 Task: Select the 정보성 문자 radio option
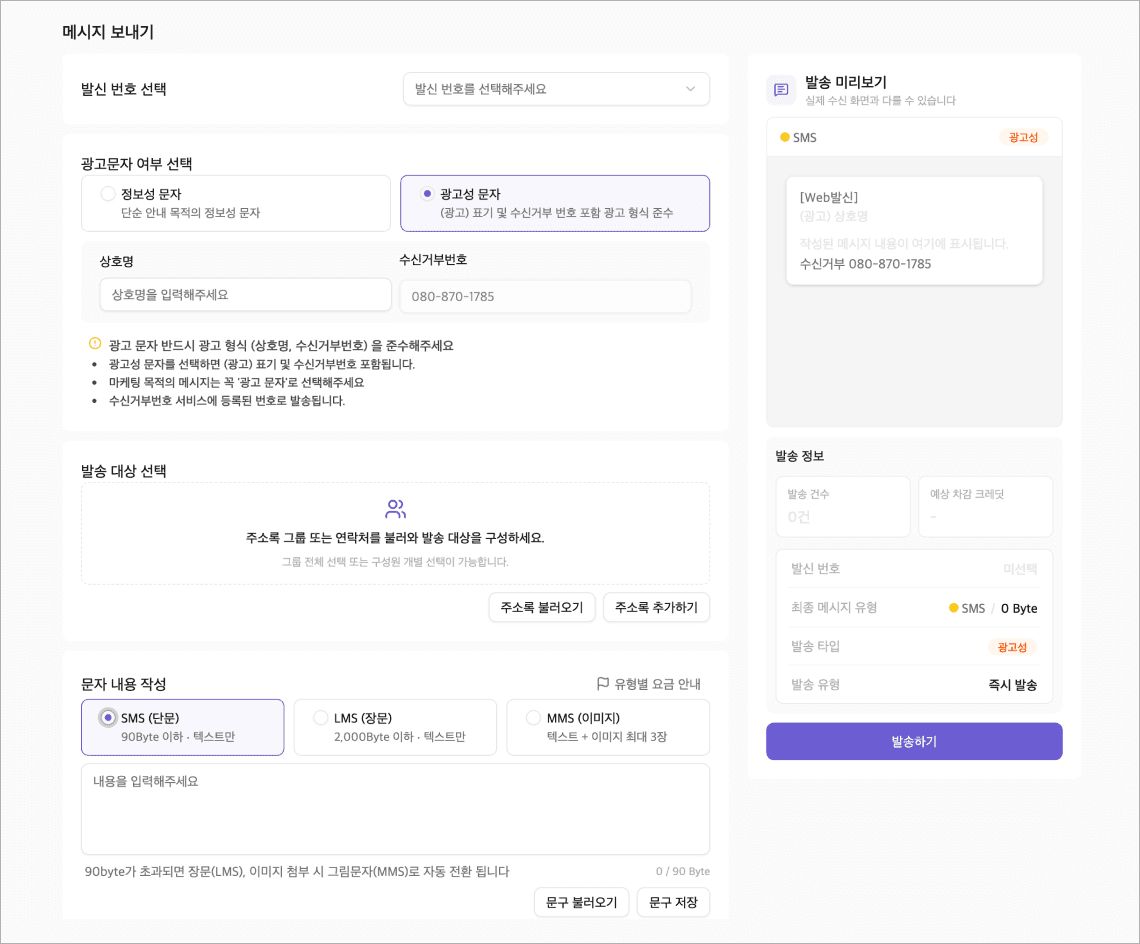tap(236, 203)
